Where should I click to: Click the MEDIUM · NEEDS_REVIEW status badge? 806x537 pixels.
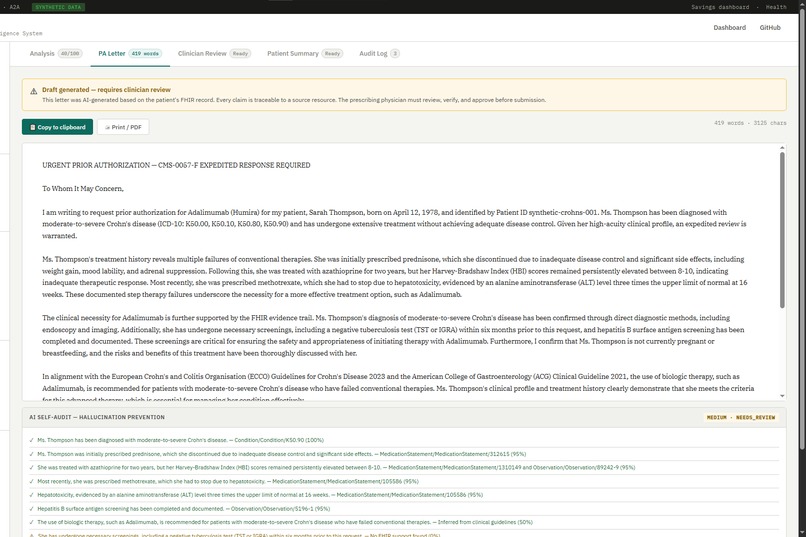pyautogui.click(x=741, y=417)
